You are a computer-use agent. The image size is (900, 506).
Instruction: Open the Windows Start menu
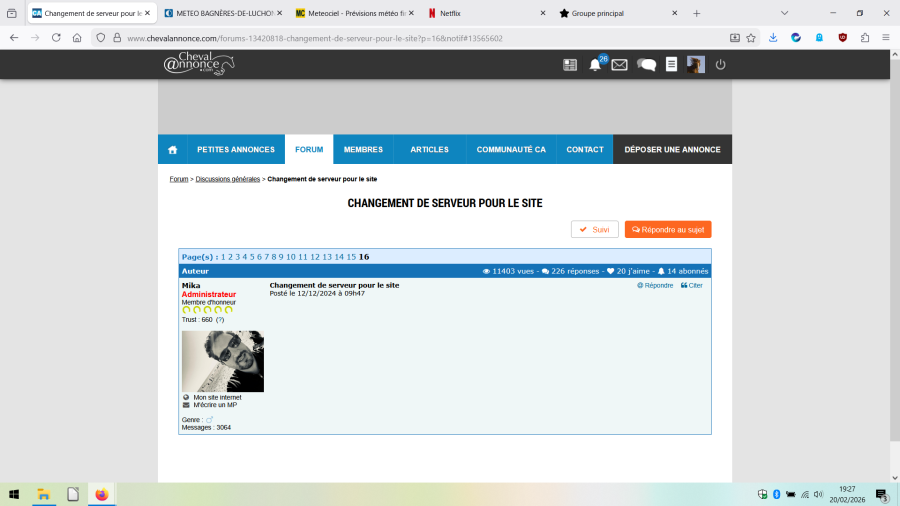click(x=15, y=494)
